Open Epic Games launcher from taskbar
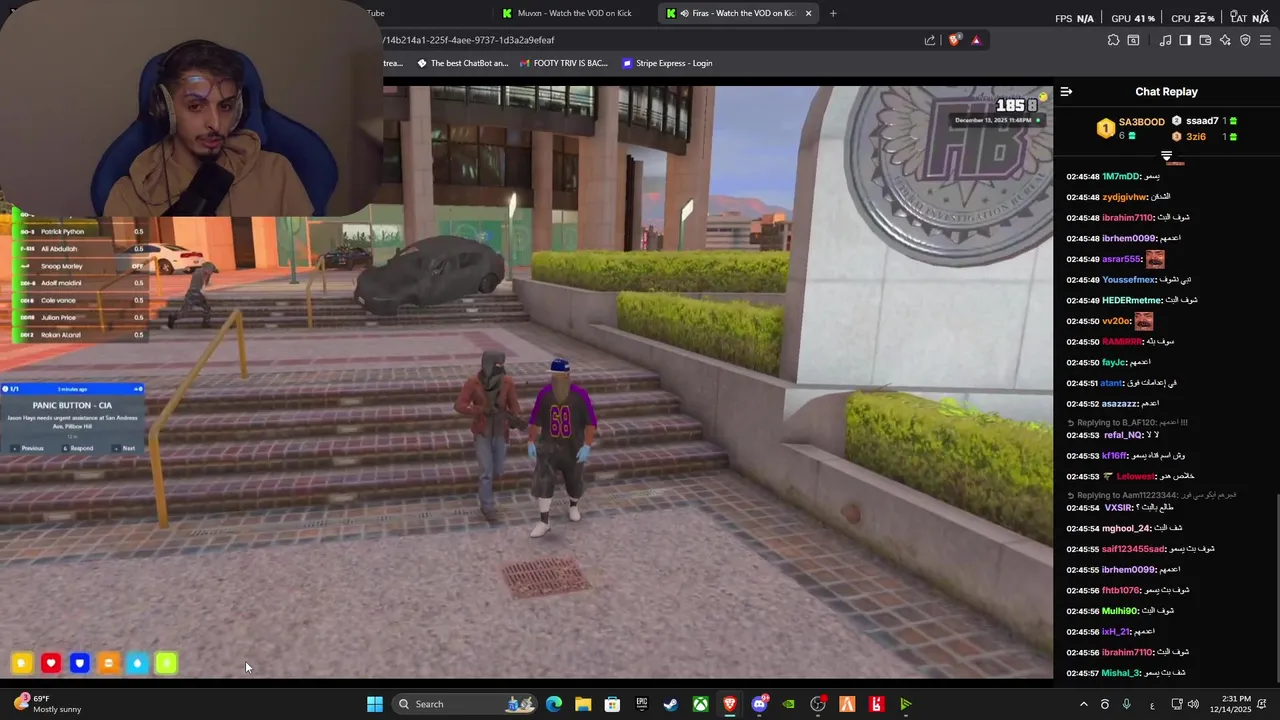1280x720 pixels. tap(642, 704)
